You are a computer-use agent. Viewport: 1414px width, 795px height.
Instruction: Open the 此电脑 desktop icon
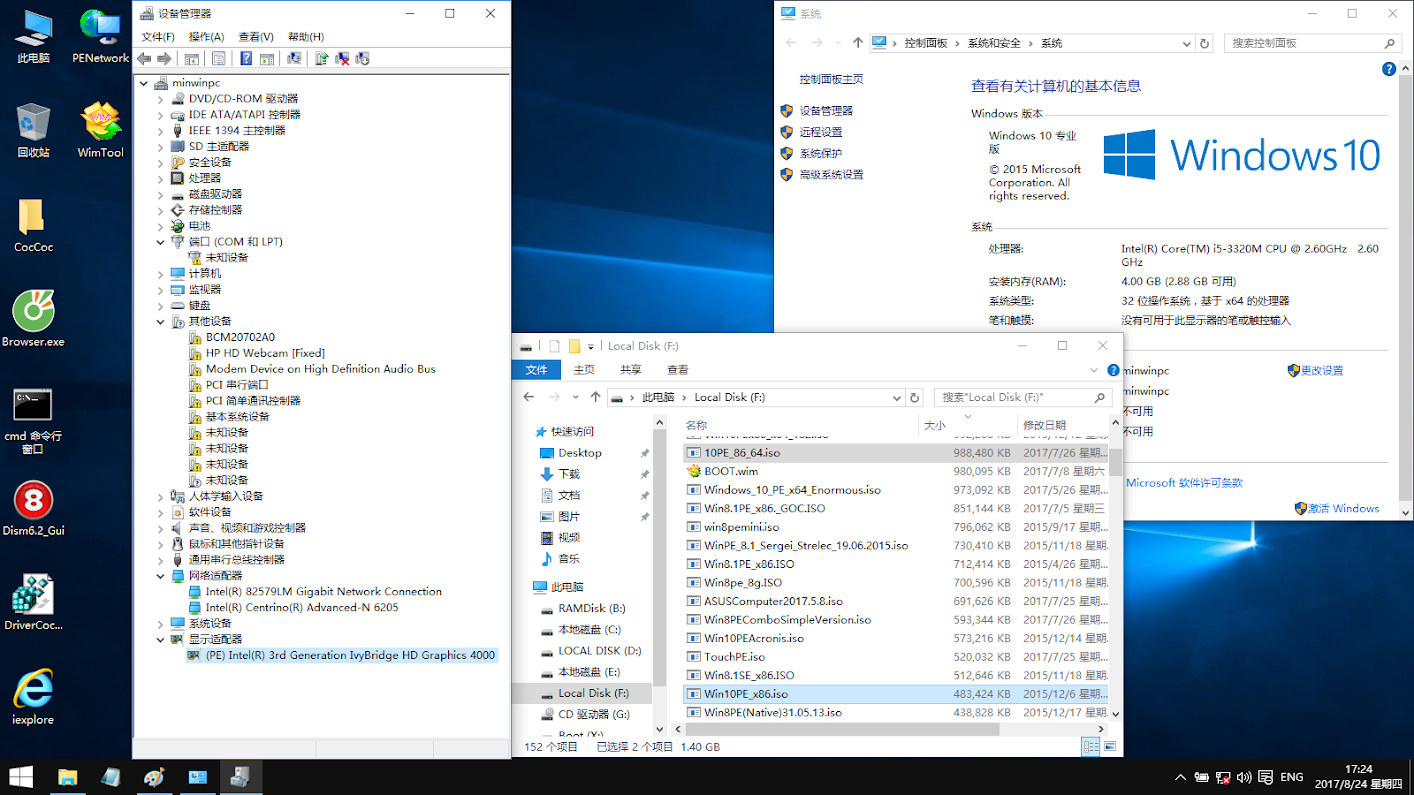click(32, 38)
